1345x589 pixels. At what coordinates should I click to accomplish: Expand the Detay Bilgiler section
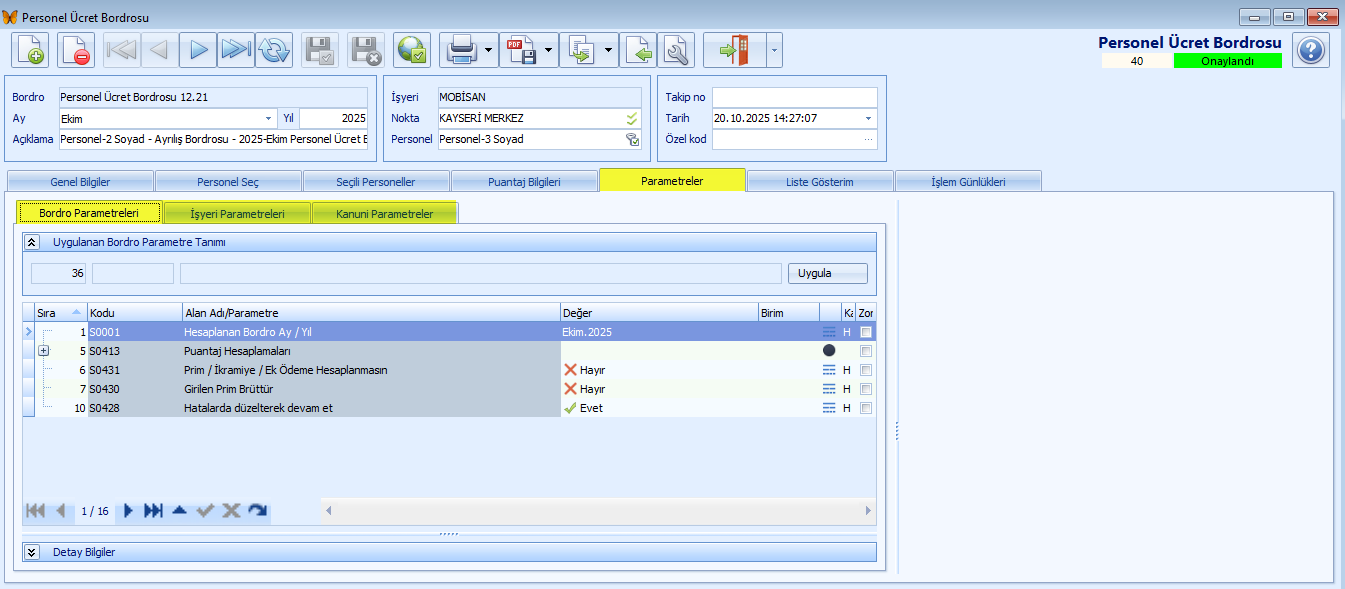point(32,552)
